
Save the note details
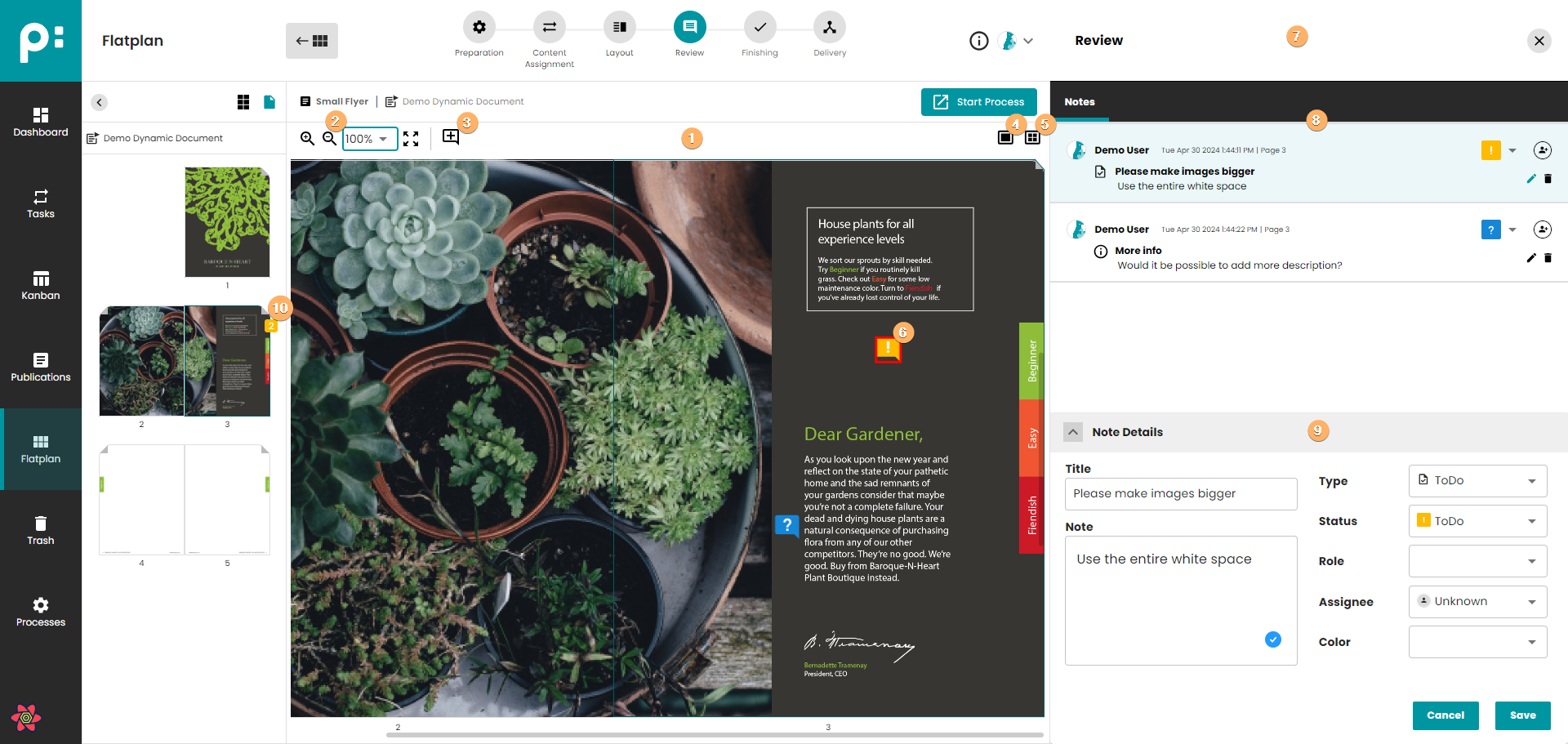click(1522, 715)
